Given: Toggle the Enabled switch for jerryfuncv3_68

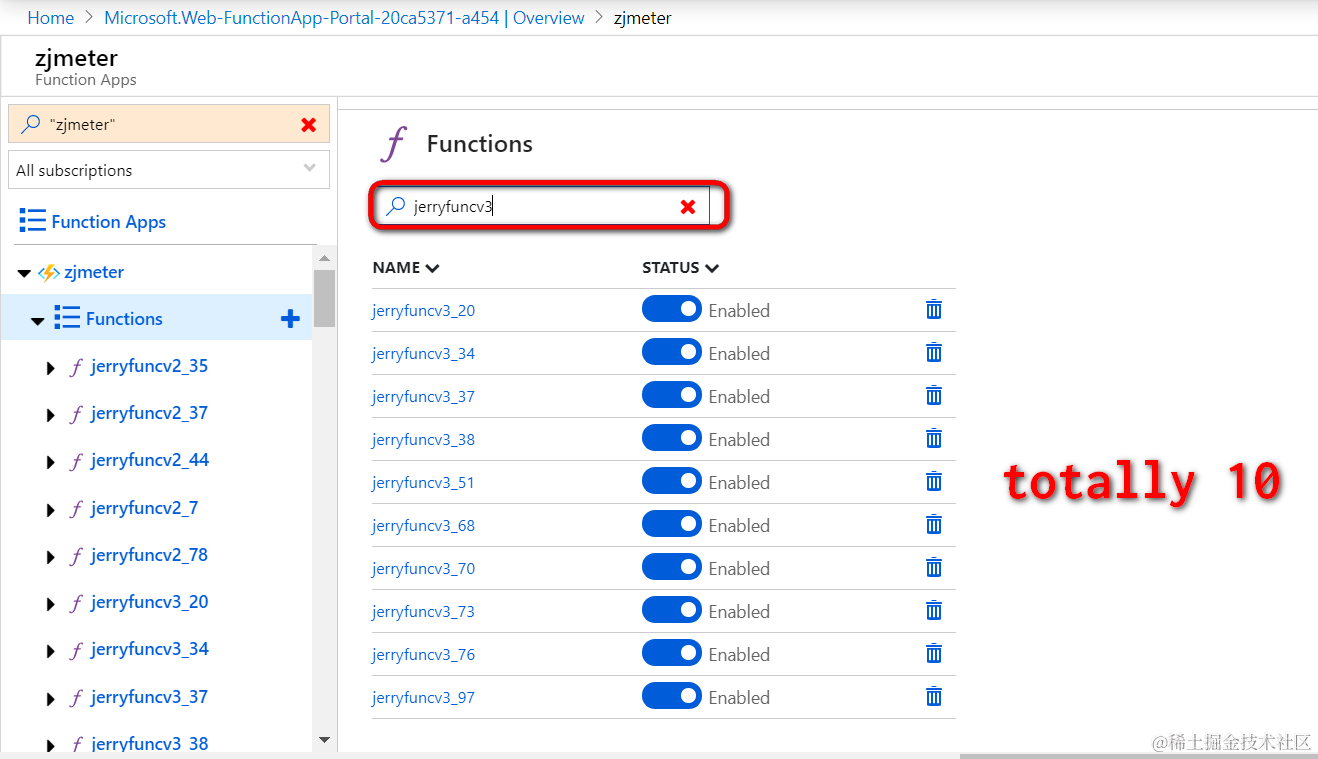Looking at the screenshot, I should (672, 525).
